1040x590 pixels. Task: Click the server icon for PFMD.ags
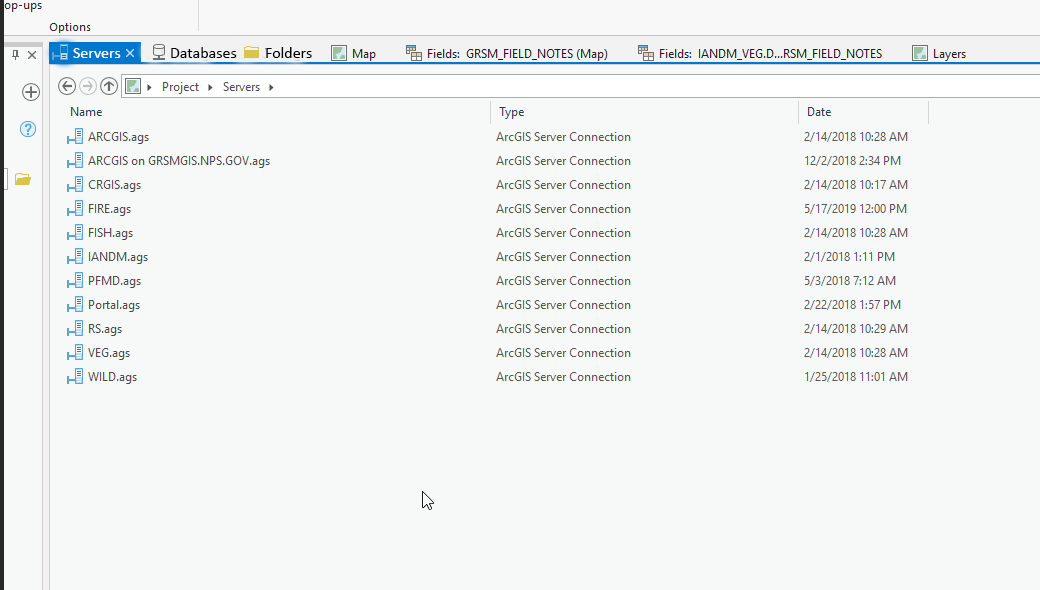[x=75, y=281]
